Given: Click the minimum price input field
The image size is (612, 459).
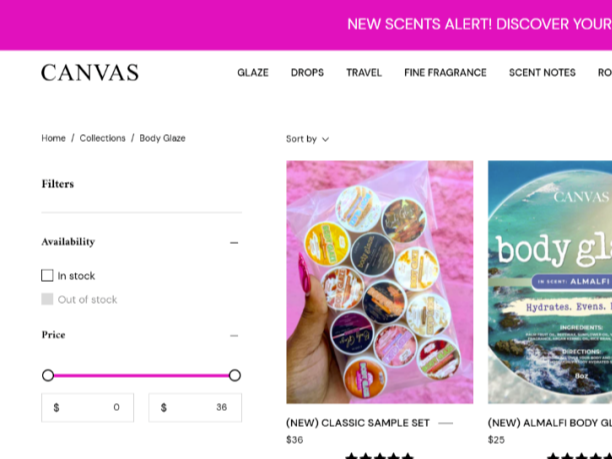Looking at the screenshot, I should (88, 407).
